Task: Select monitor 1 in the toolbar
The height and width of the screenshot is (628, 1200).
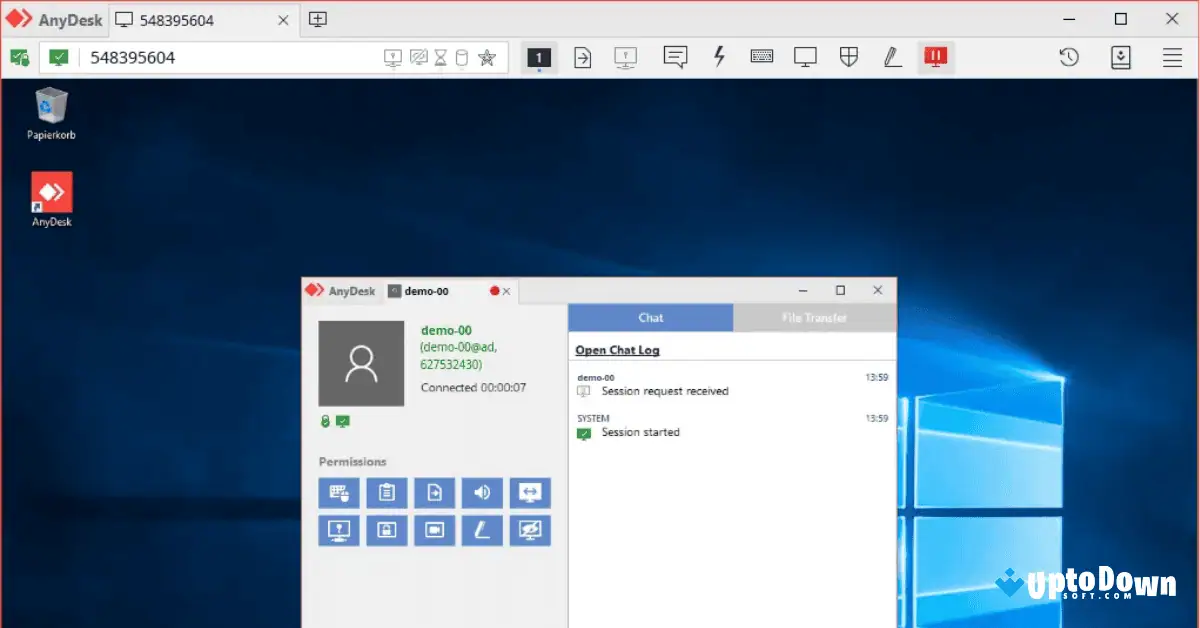Action: pos(539,57)
